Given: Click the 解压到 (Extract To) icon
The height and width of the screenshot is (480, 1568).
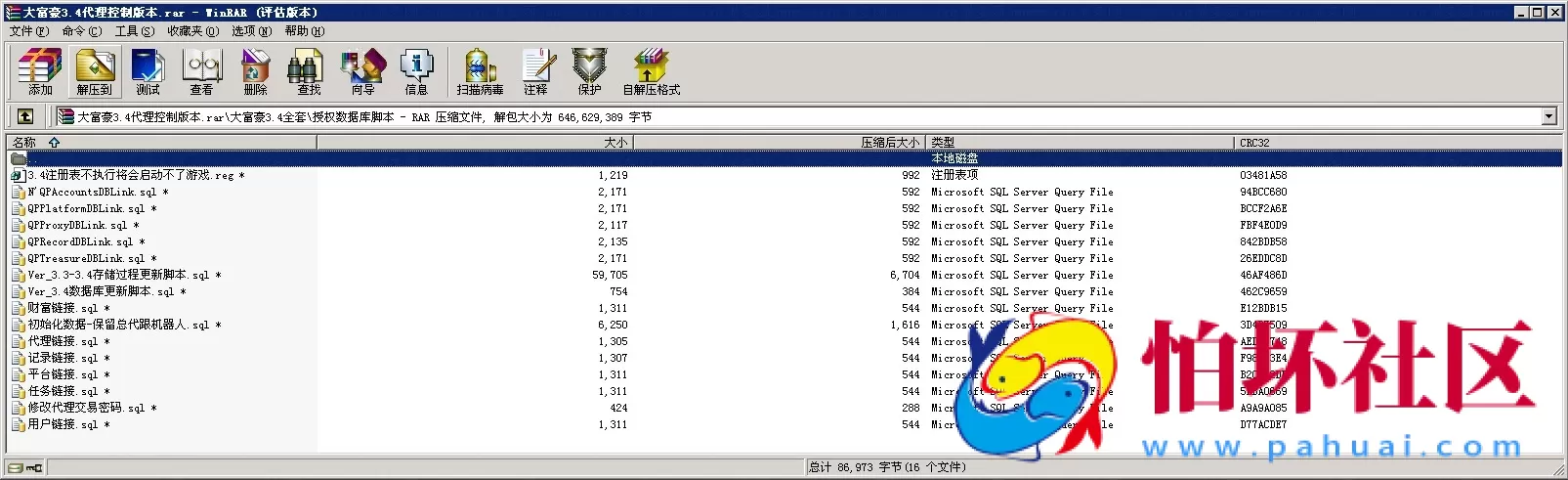Looking at the screenshot, I should (95, 72).
